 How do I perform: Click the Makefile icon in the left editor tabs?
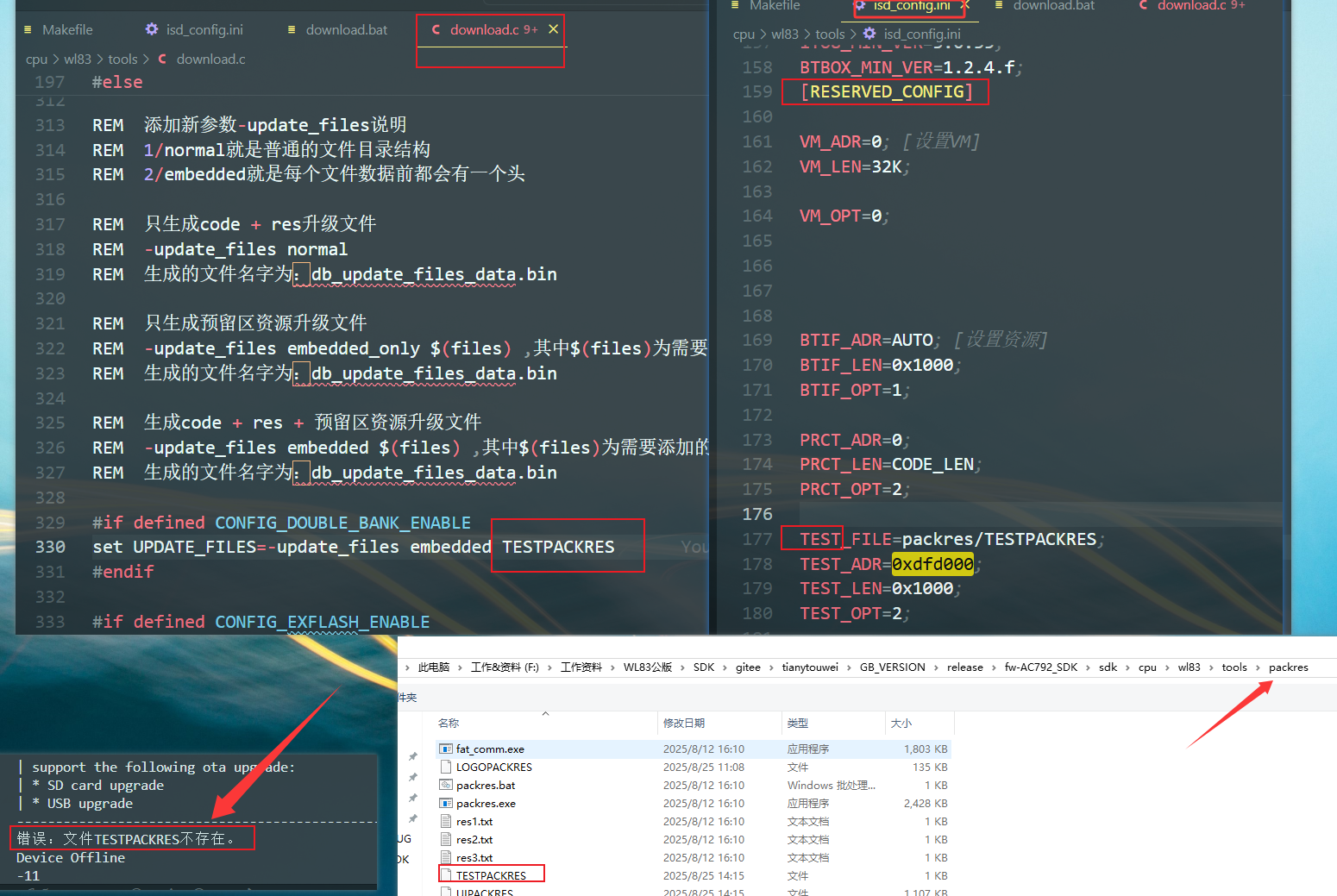pyautogui.click(x=28, y=29)
